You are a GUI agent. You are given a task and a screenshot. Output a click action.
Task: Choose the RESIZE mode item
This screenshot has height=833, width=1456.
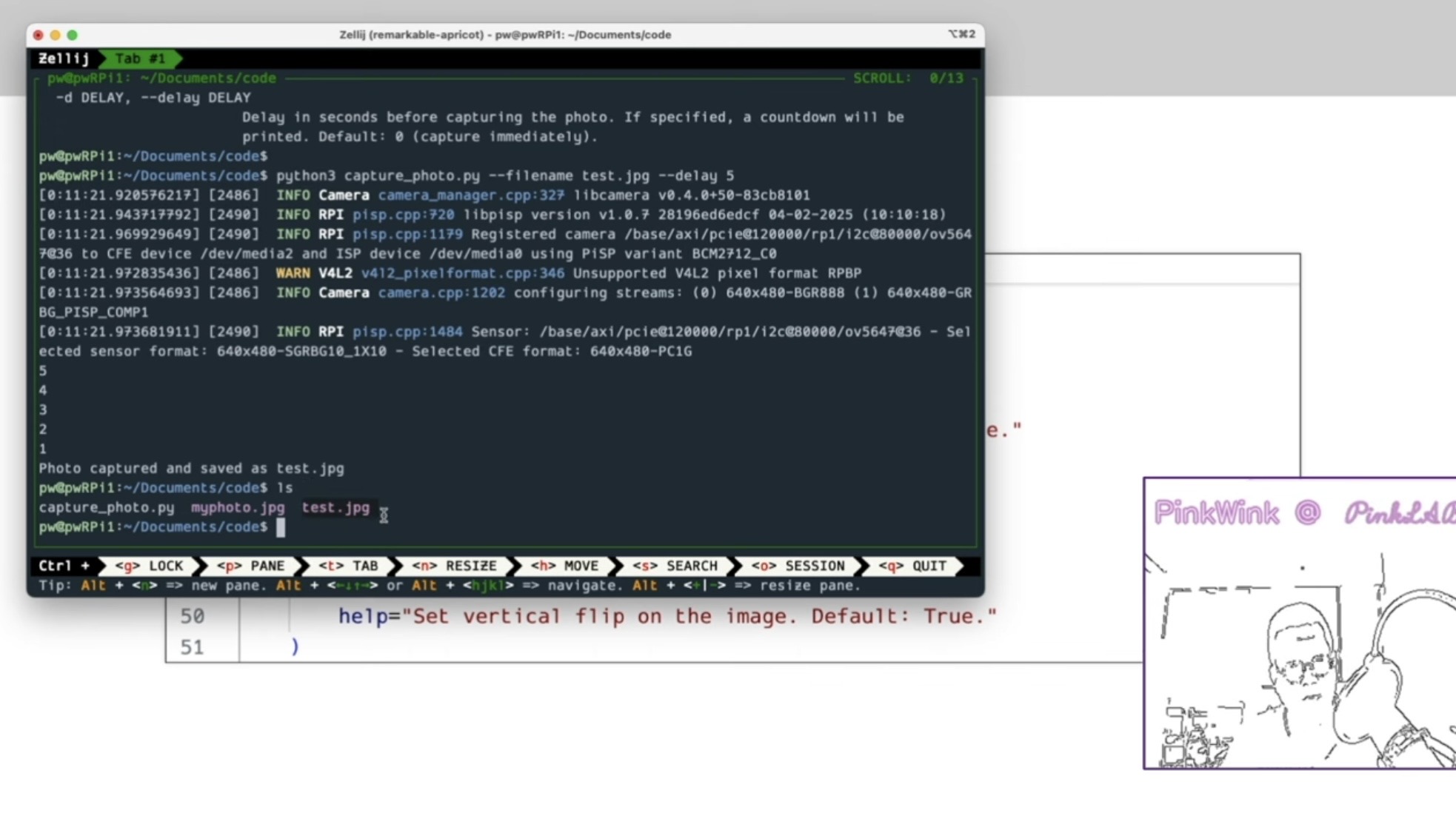point(454,566)
